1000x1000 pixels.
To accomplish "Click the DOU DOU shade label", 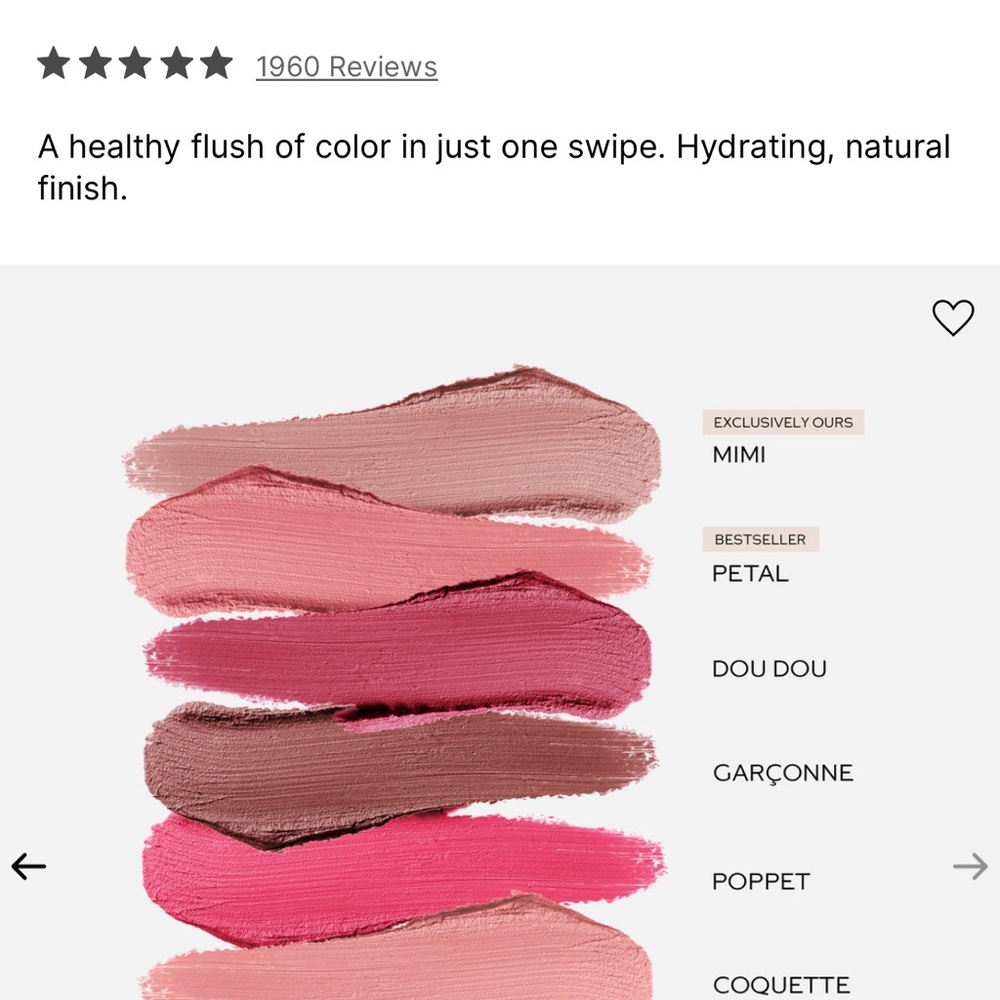I will click(x=769, y=668).
